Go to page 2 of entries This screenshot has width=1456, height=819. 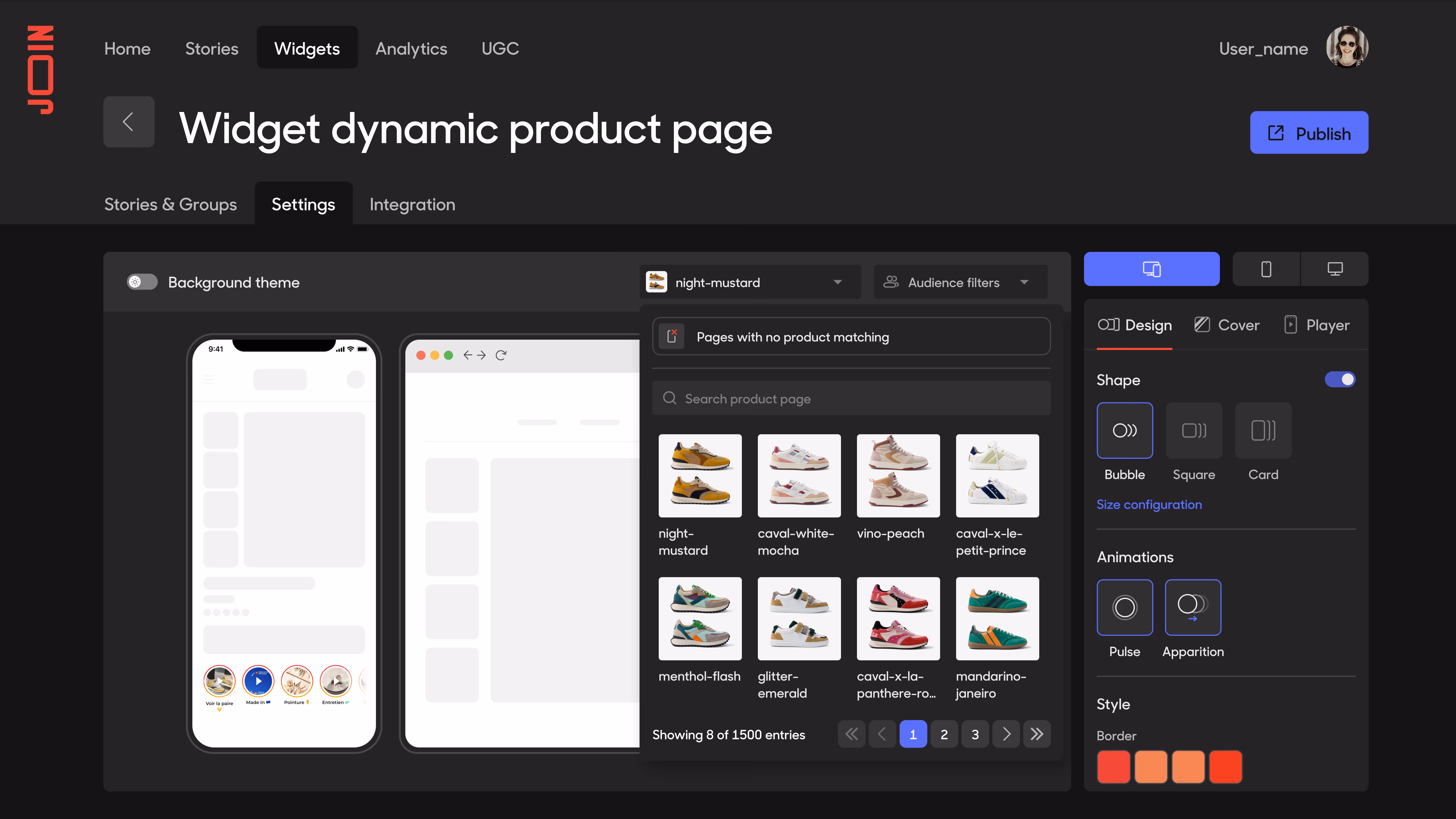944,734
